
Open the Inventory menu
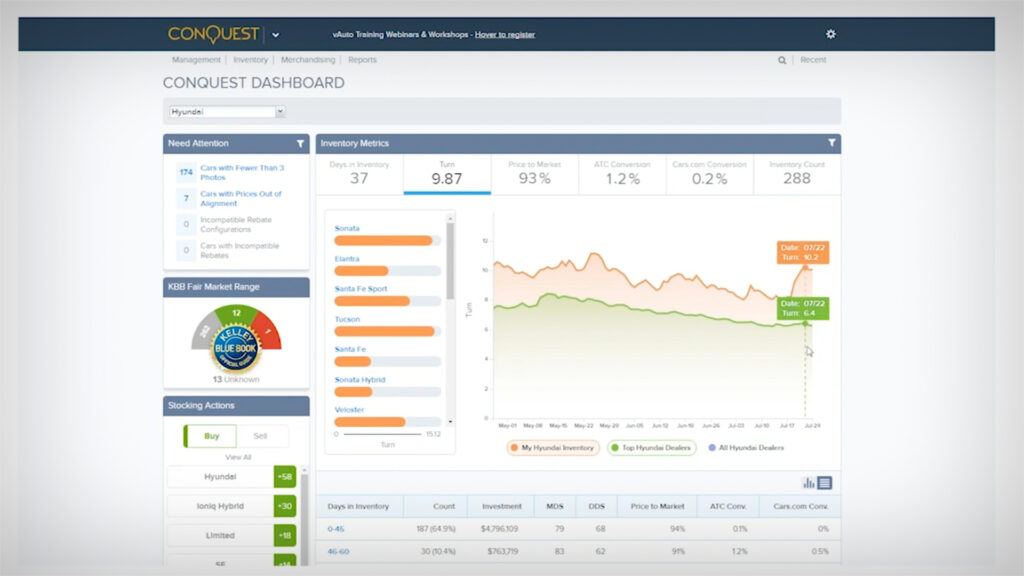251,59
